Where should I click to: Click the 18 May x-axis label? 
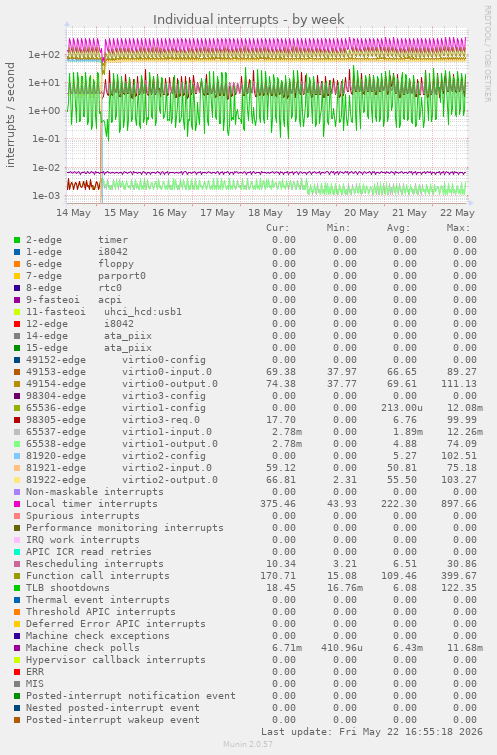(x=265, y=212)
